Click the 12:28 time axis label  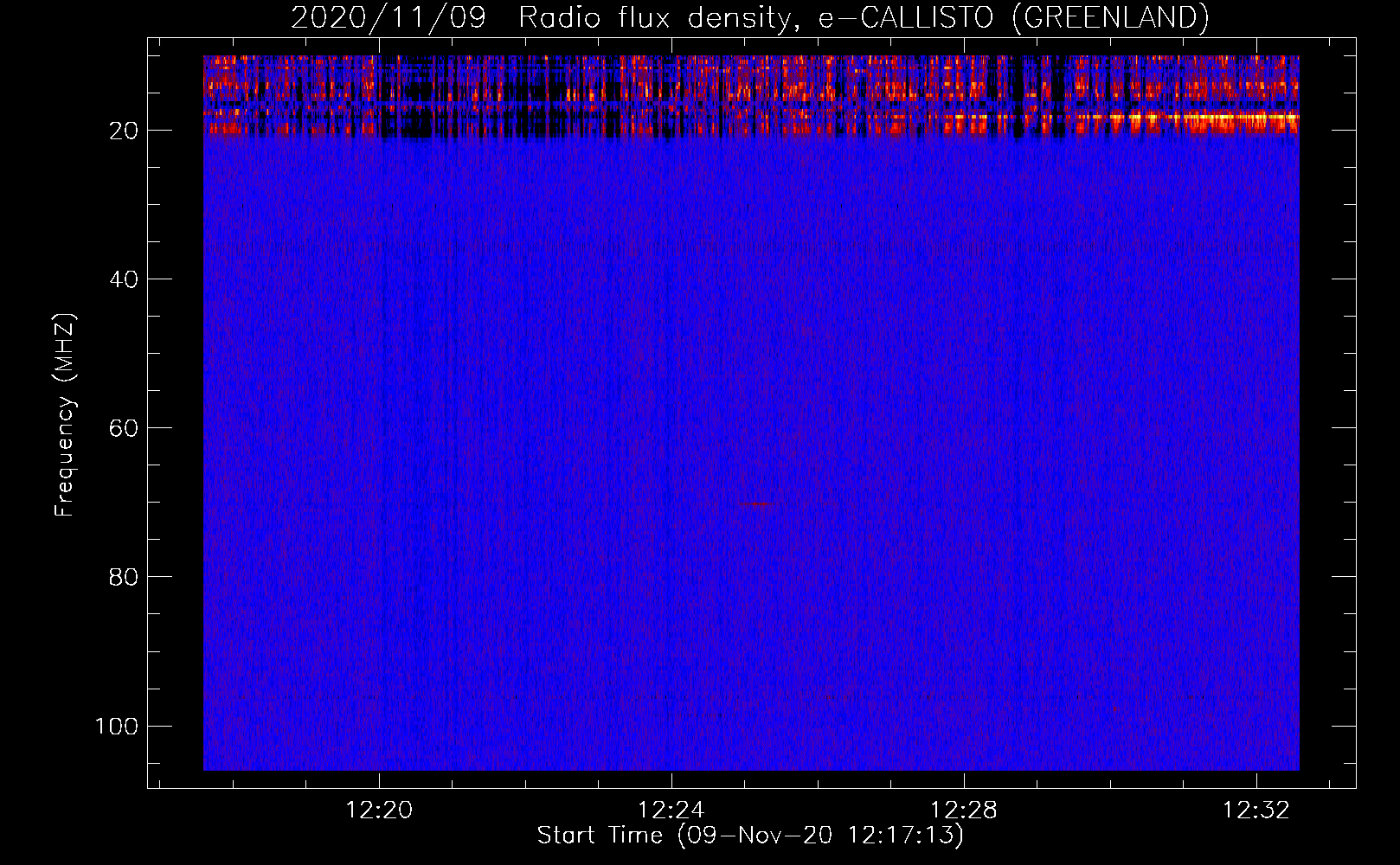(x=963, y=811)
